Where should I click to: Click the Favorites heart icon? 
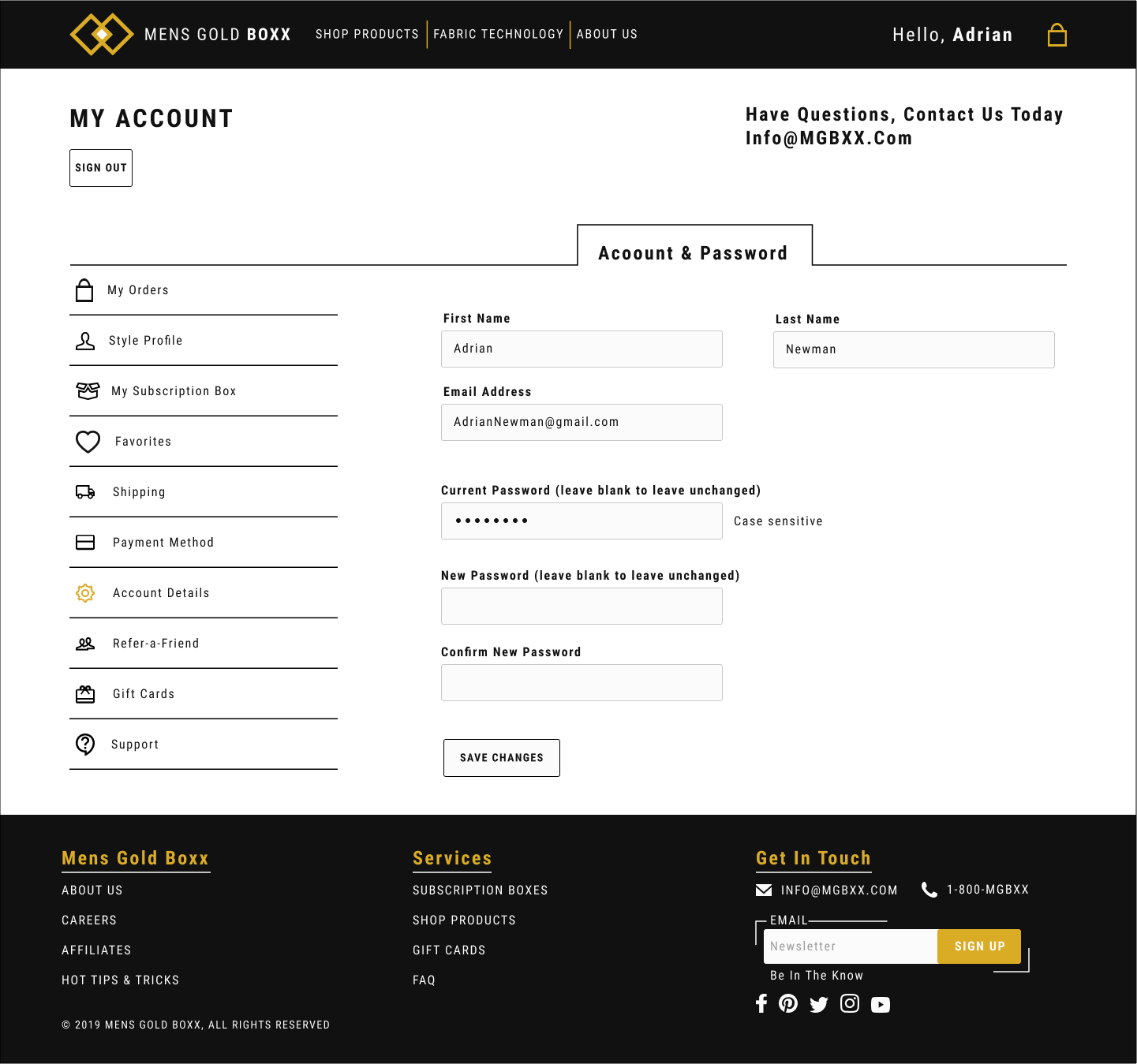[88, 442]
